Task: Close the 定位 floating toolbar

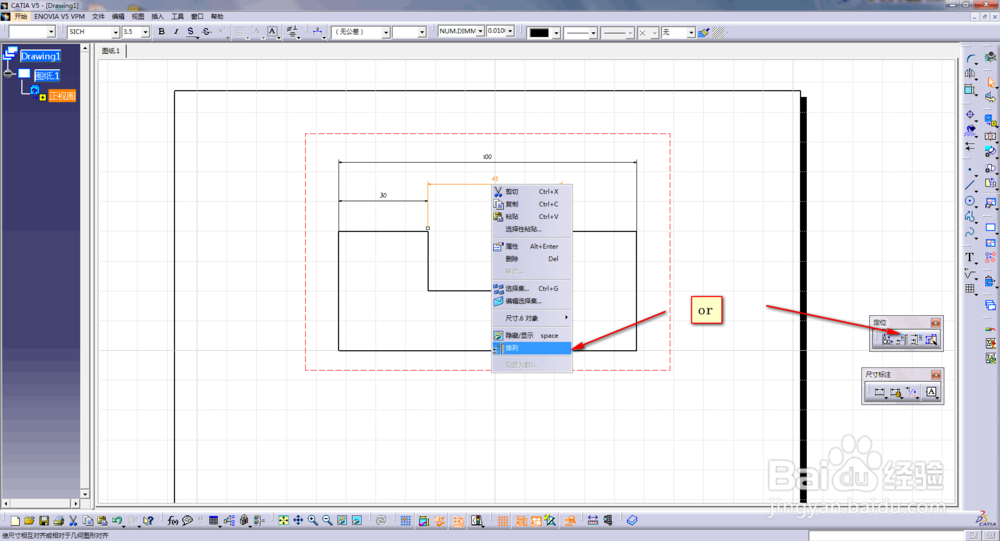Action: coord(935,323)
